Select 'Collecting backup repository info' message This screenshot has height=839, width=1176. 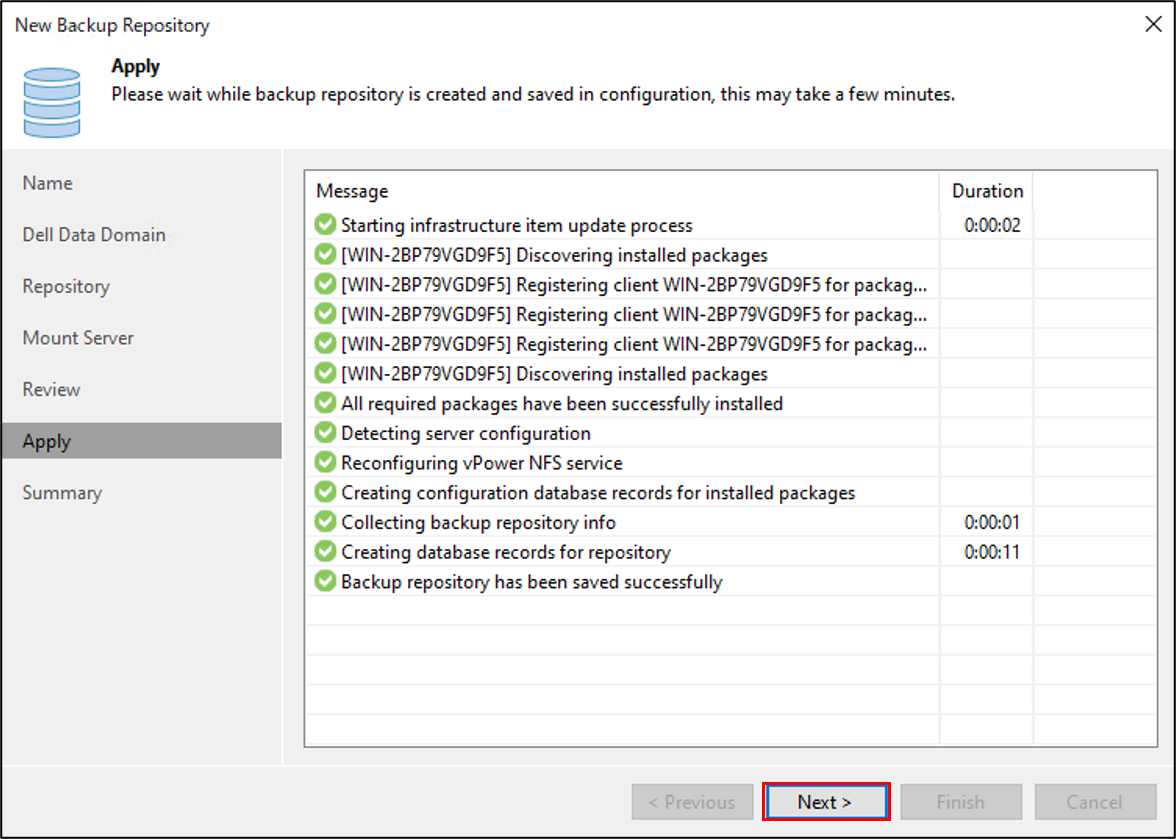478,522
